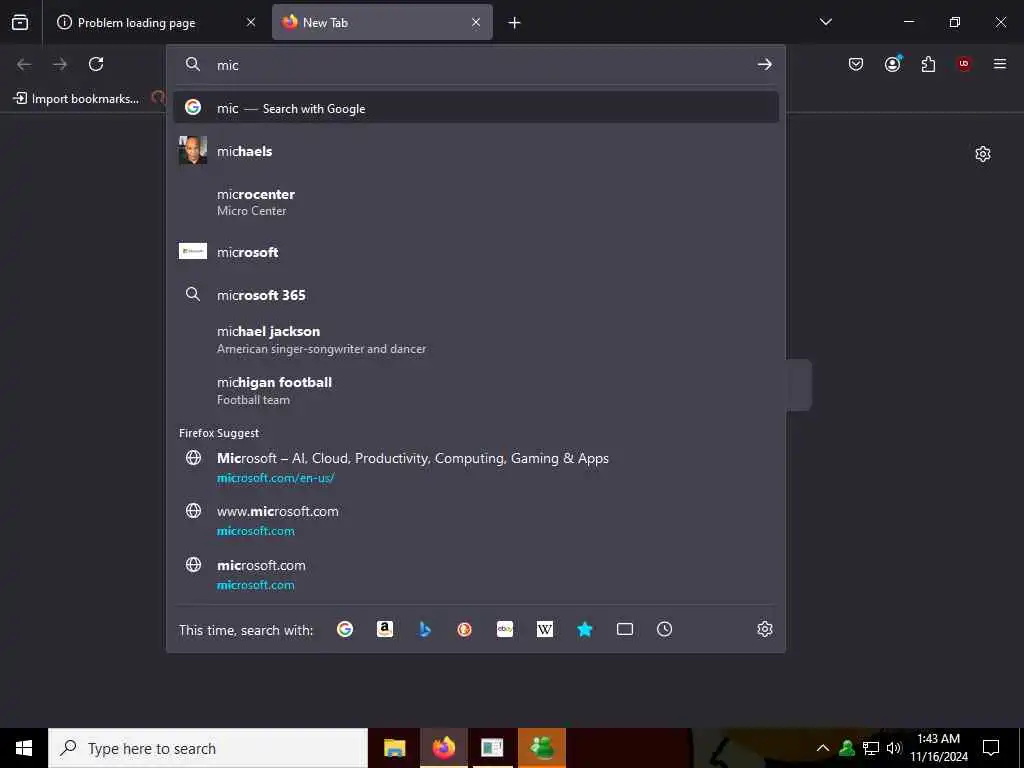The width and height of the screenshot is (1024, 768).
Task: Close the Problem loading page tab
Action: point(251,22)
